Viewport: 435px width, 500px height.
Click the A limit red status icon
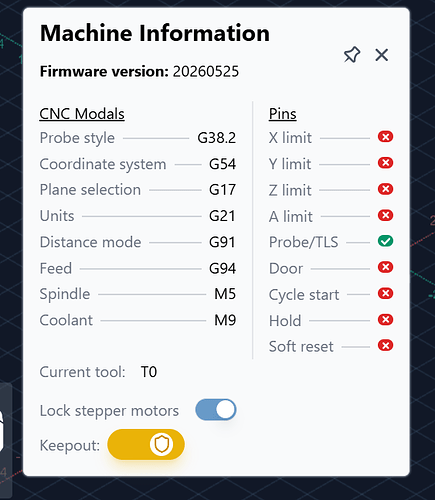[x=385, y=215]
